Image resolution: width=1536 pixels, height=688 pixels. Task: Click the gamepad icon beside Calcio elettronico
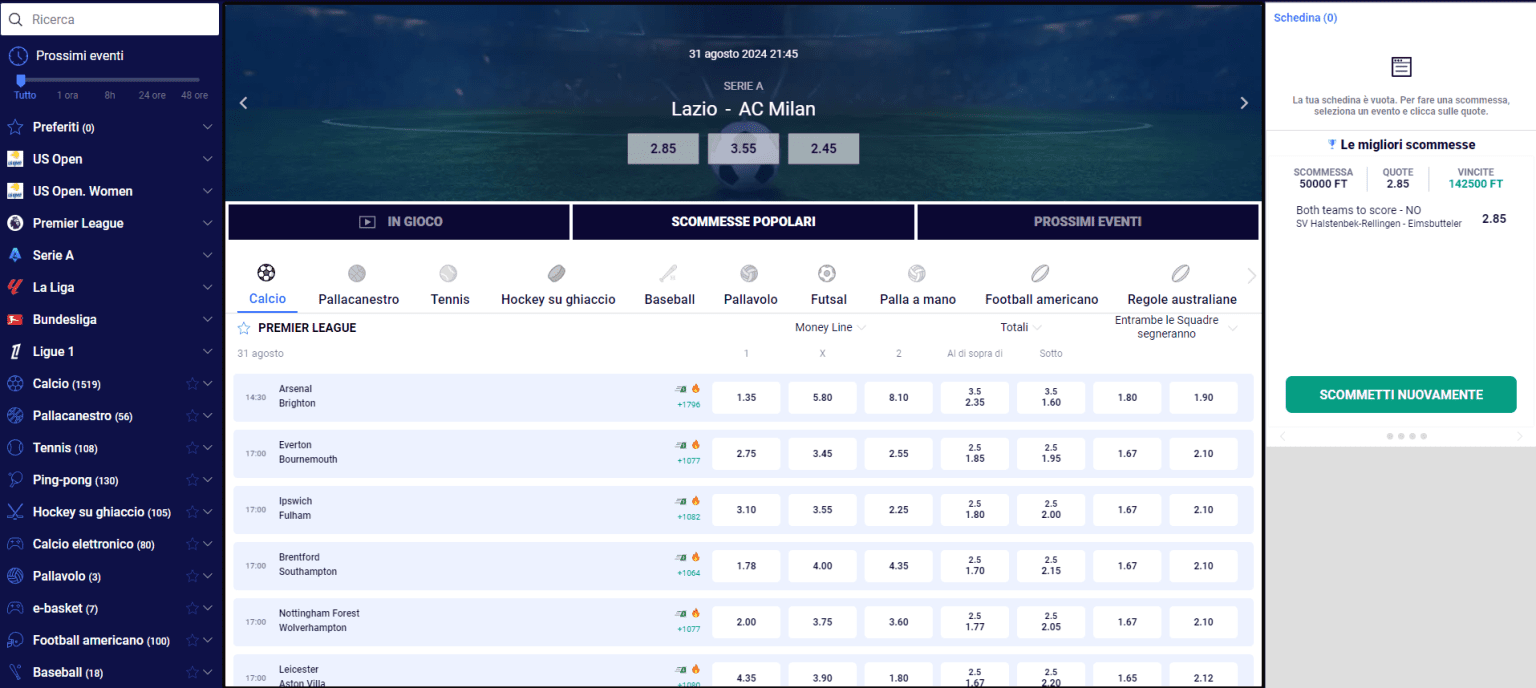click(x=15, y=544)
